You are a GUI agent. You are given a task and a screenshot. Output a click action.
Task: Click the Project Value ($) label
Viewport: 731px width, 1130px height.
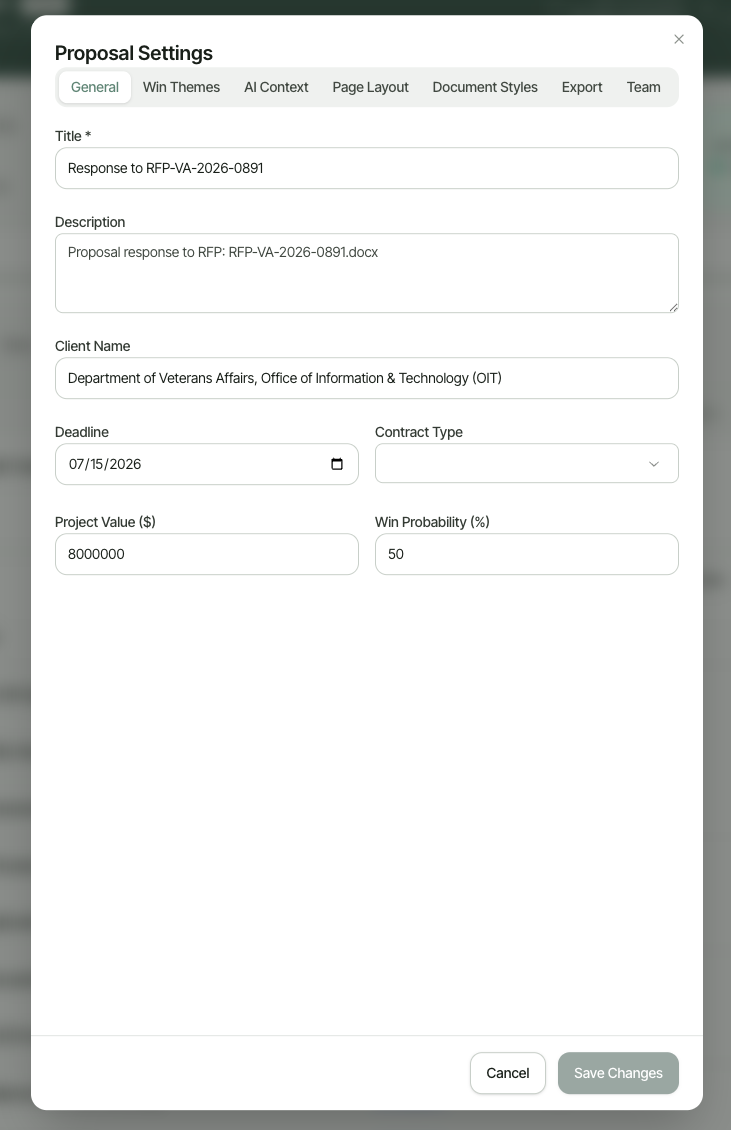(x=105, y=522)
